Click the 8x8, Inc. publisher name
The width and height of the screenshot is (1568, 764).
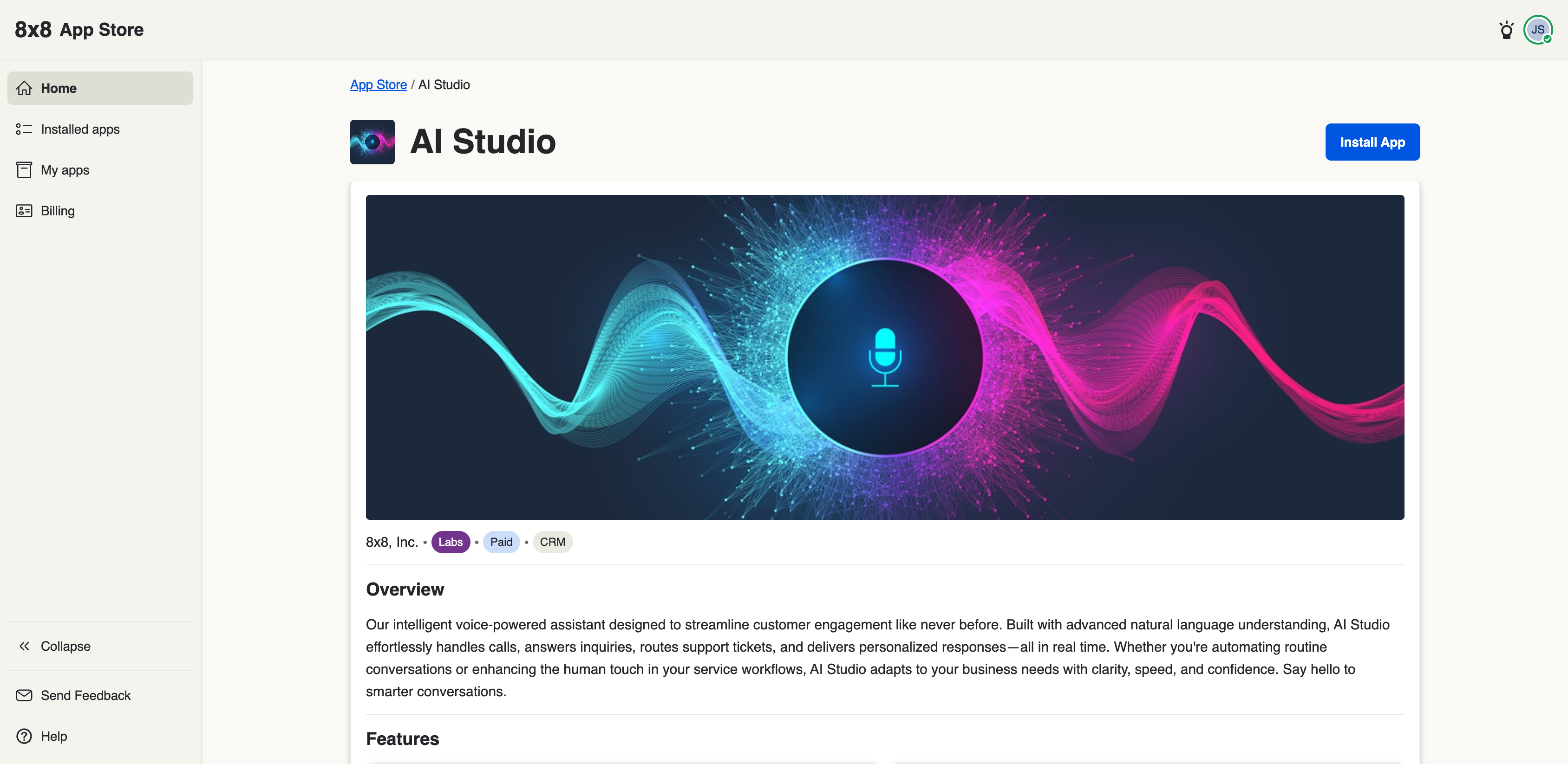(392, 542)
